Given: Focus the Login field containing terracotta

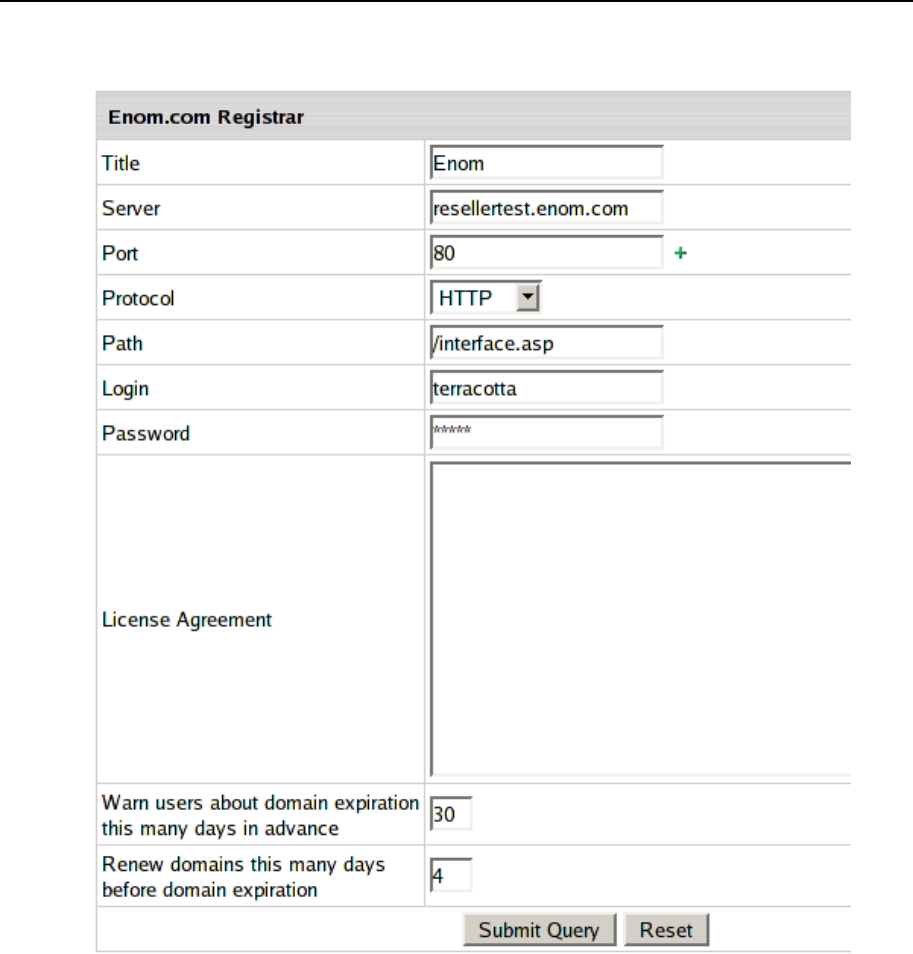Looking at the screenshot, I should [x=546, y=388].
